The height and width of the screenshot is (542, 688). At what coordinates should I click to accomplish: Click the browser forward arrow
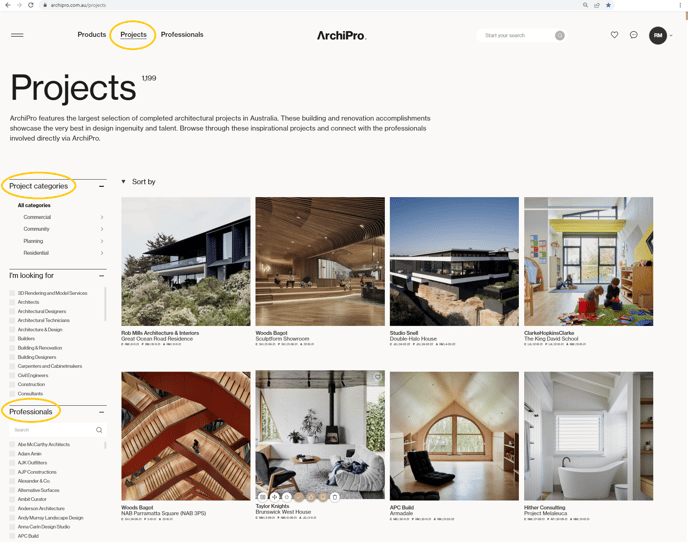click(19, 5)
